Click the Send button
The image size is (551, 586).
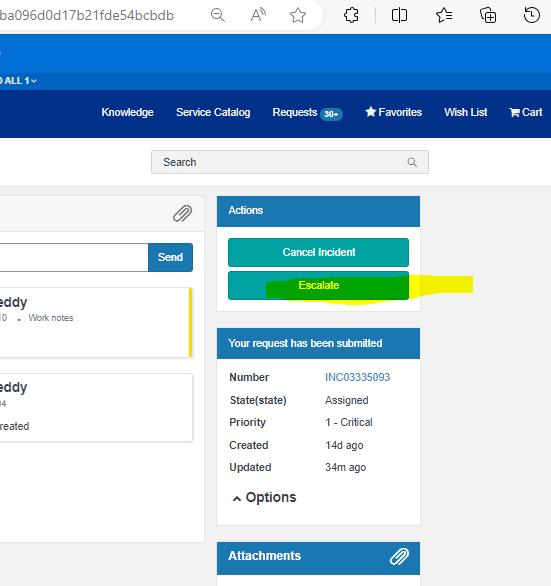[170, 257]
